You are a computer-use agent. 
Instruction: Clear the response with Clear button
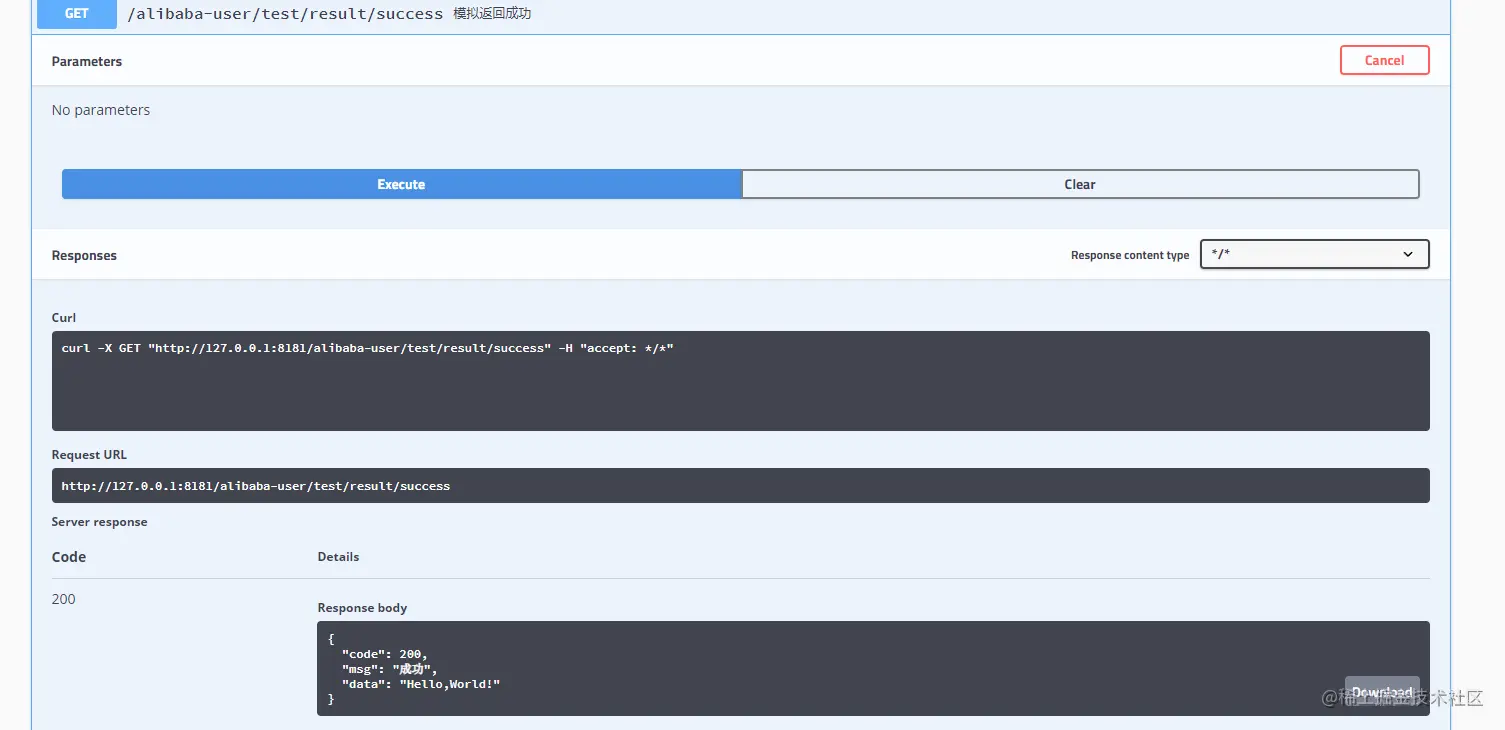point(1080,184)
